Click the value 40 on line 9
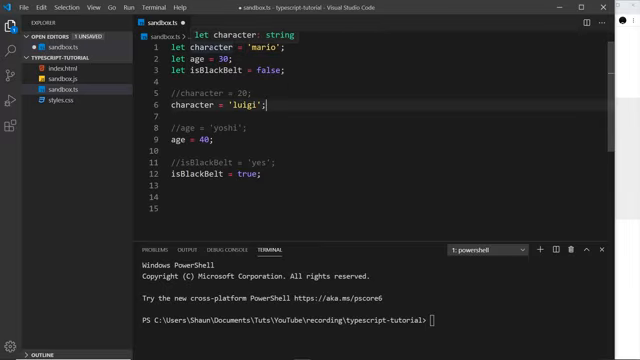 [204, 140]
